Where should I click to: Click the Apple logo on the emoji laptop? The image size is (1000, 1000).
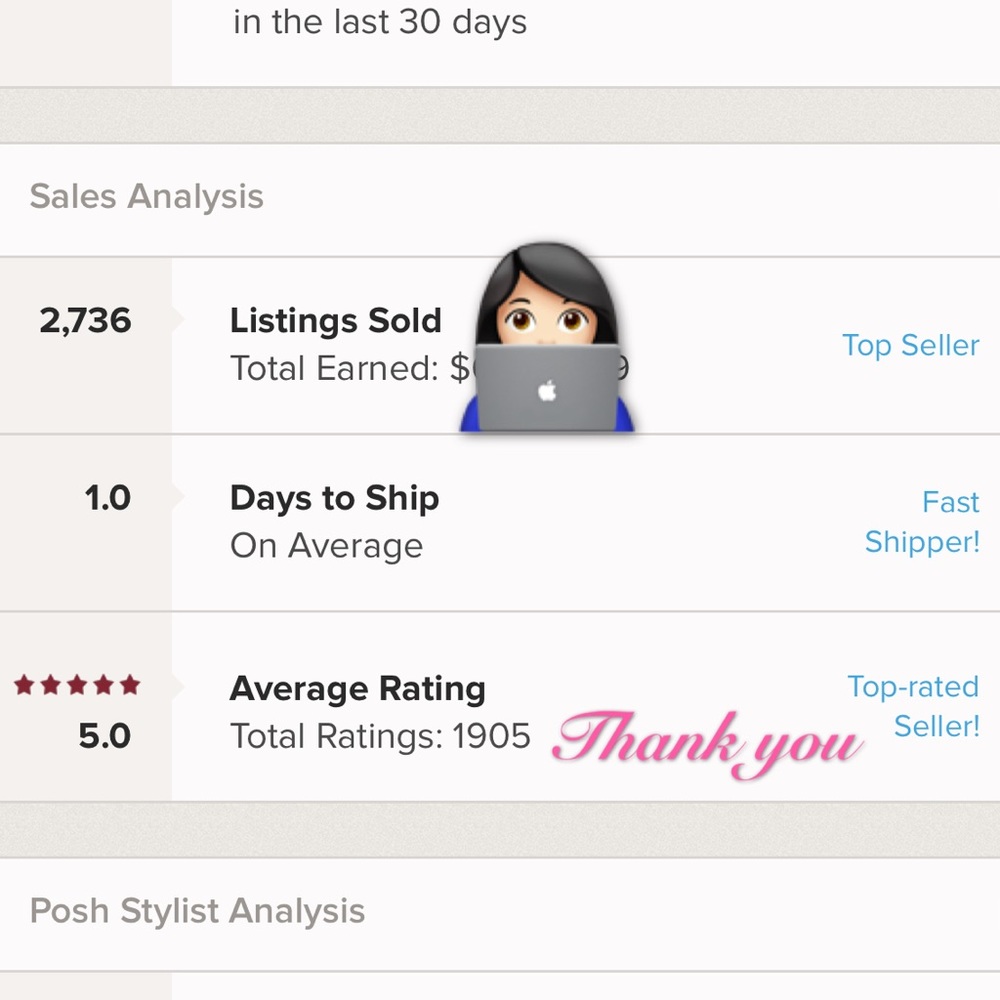point(547,390)
